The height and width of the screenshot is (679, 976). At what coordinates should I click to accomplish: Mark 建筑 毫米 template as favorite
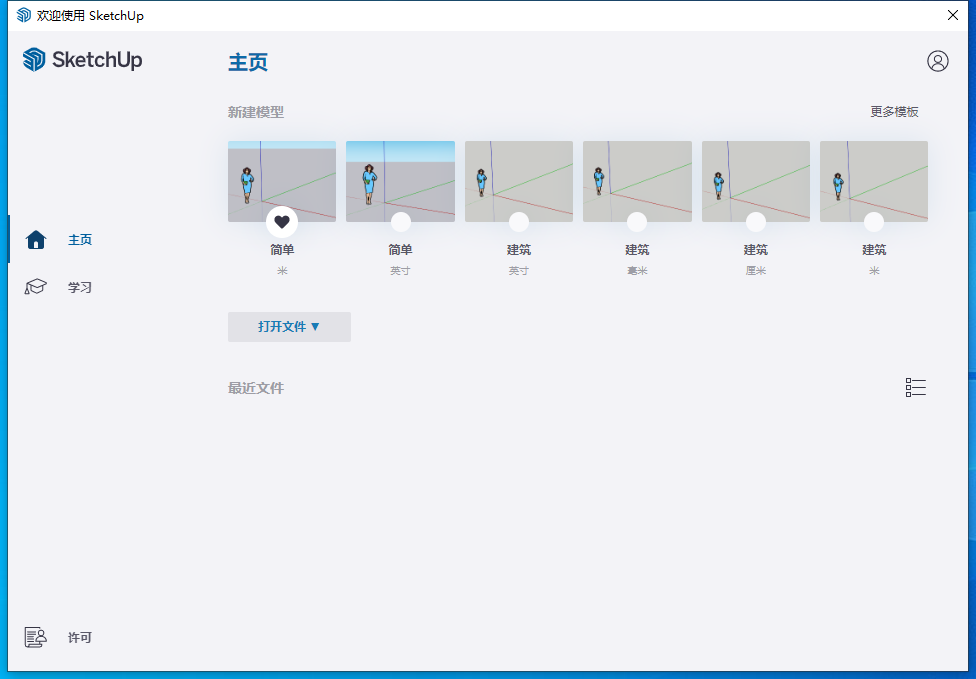(x=637, y=222)
